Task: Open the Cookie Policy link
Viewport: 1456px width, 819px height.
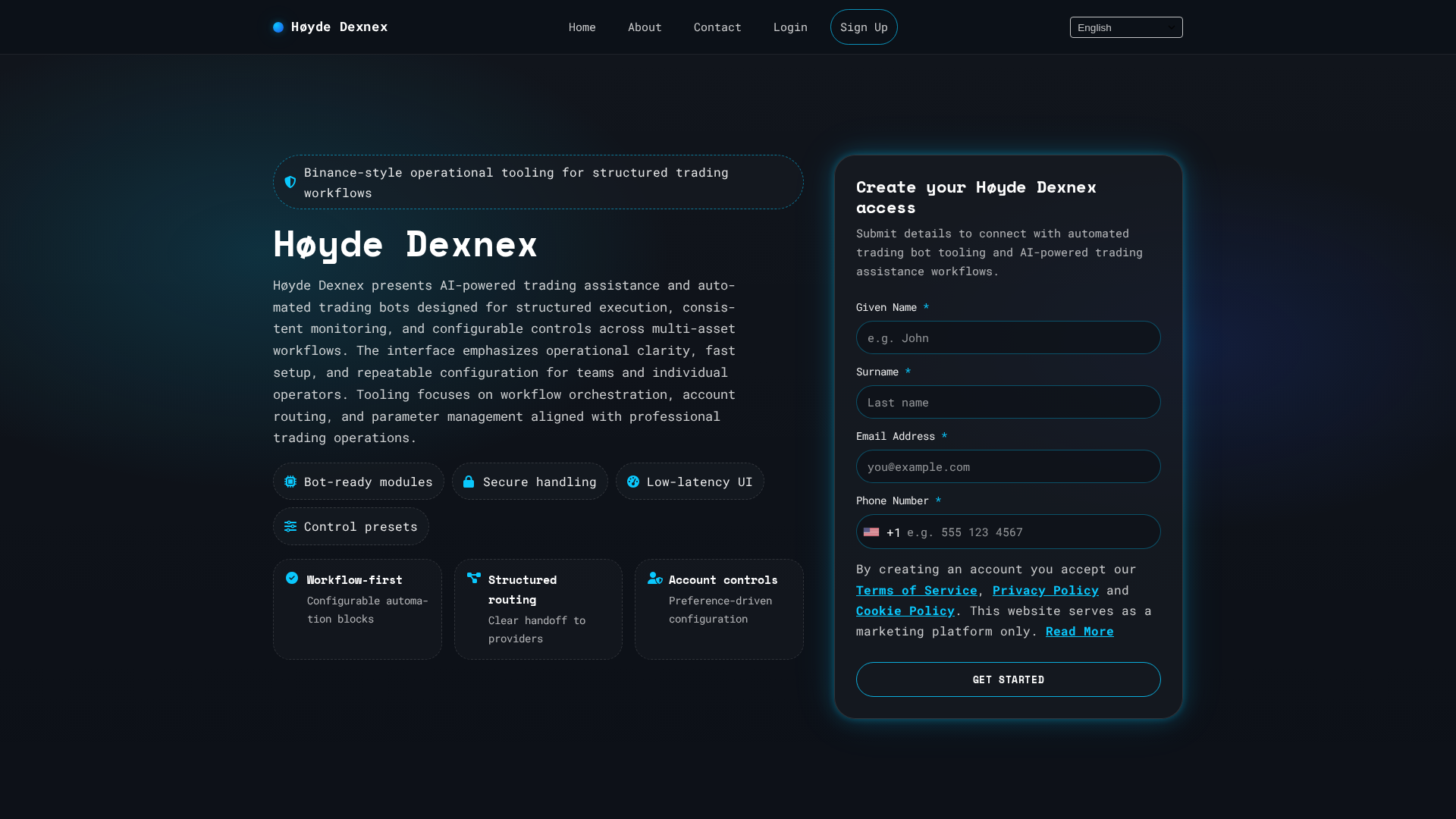Action: [905, 610]
